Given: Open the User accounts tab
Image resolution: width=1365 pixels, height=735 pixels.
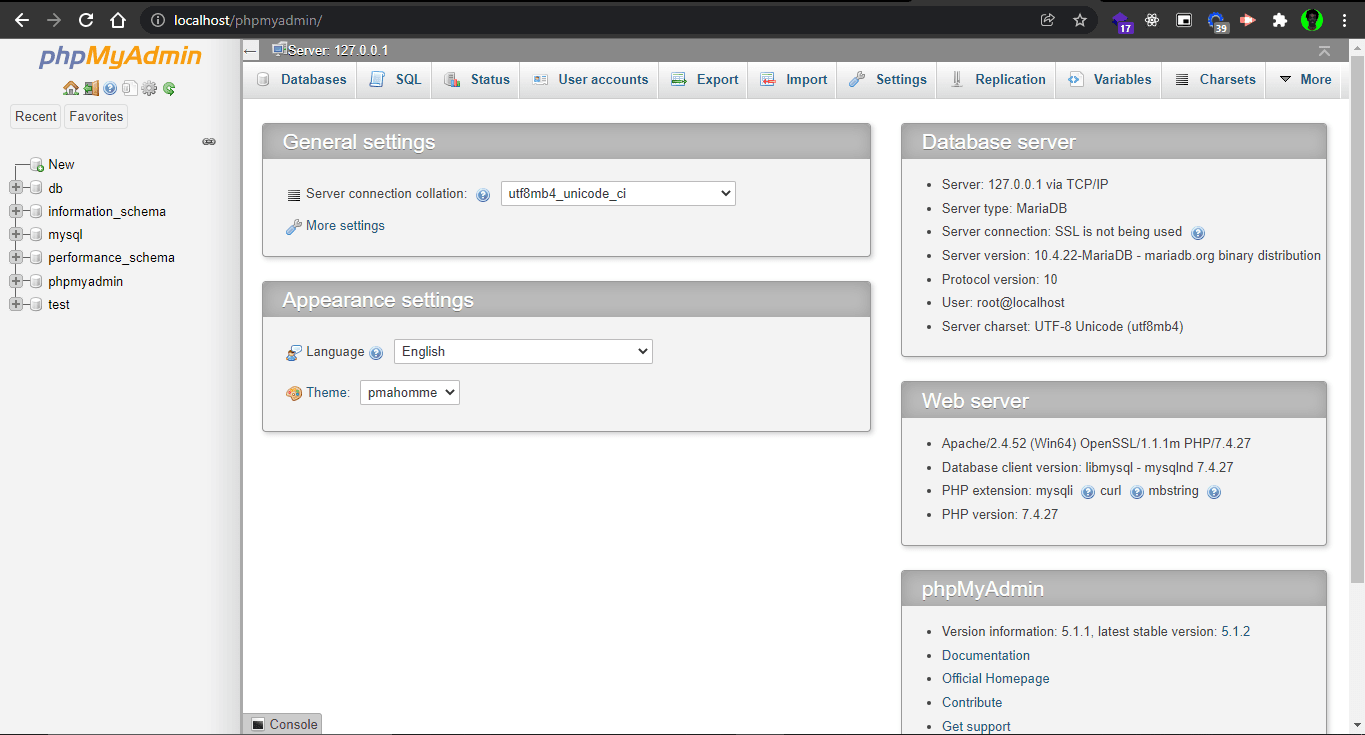Looking at the screenshot, I should (590, 80).
